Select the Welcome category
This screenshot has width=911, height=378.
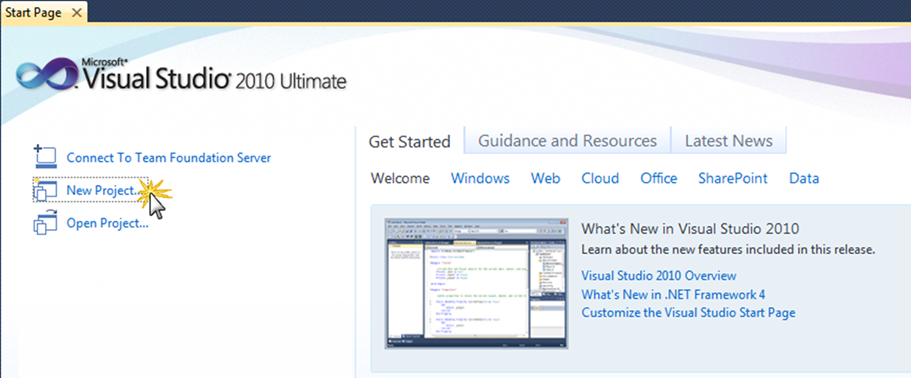pos(400,178)
